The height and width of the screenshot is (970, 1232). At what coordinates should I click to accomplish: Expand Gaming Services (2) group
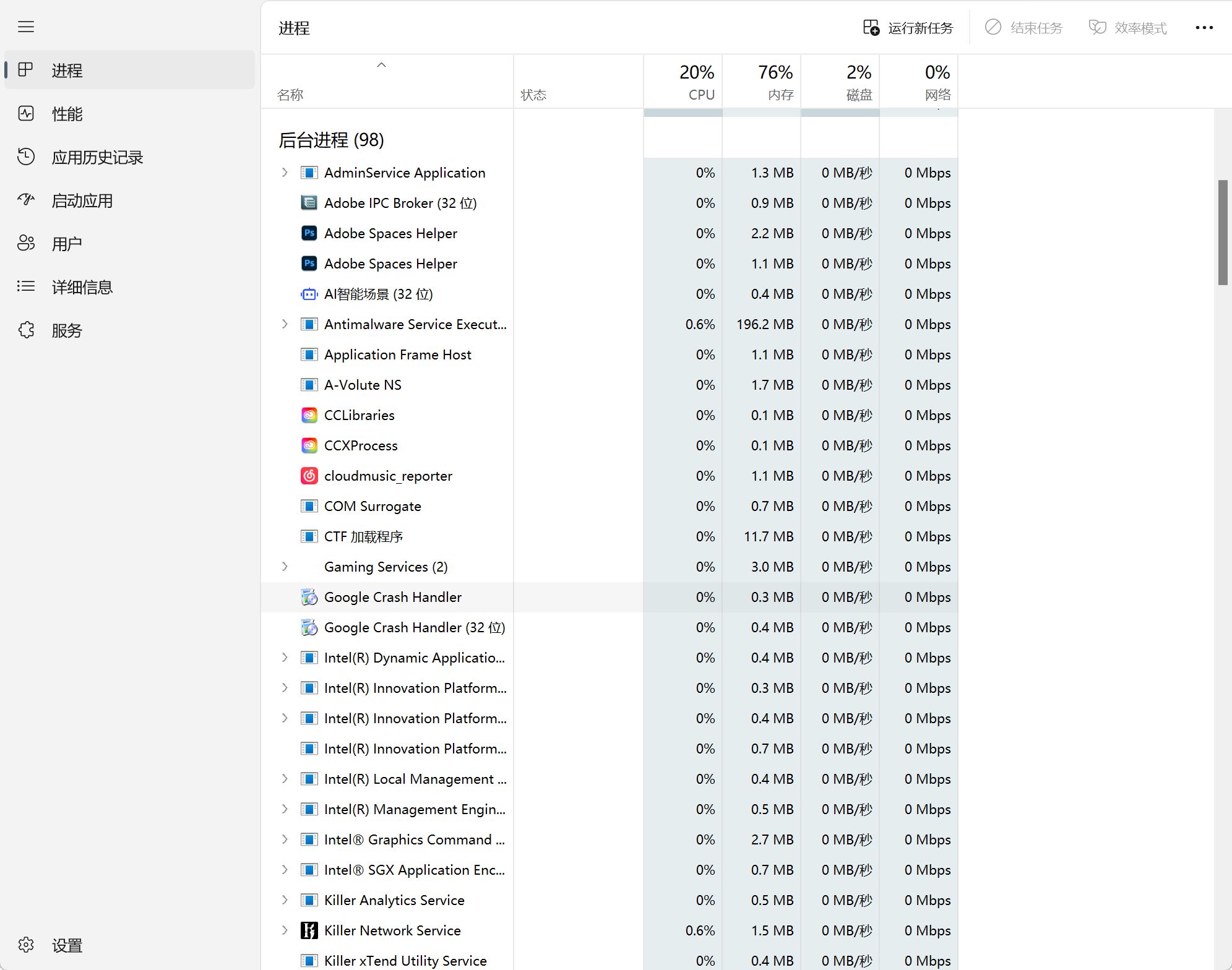click(x=285, y=567)
